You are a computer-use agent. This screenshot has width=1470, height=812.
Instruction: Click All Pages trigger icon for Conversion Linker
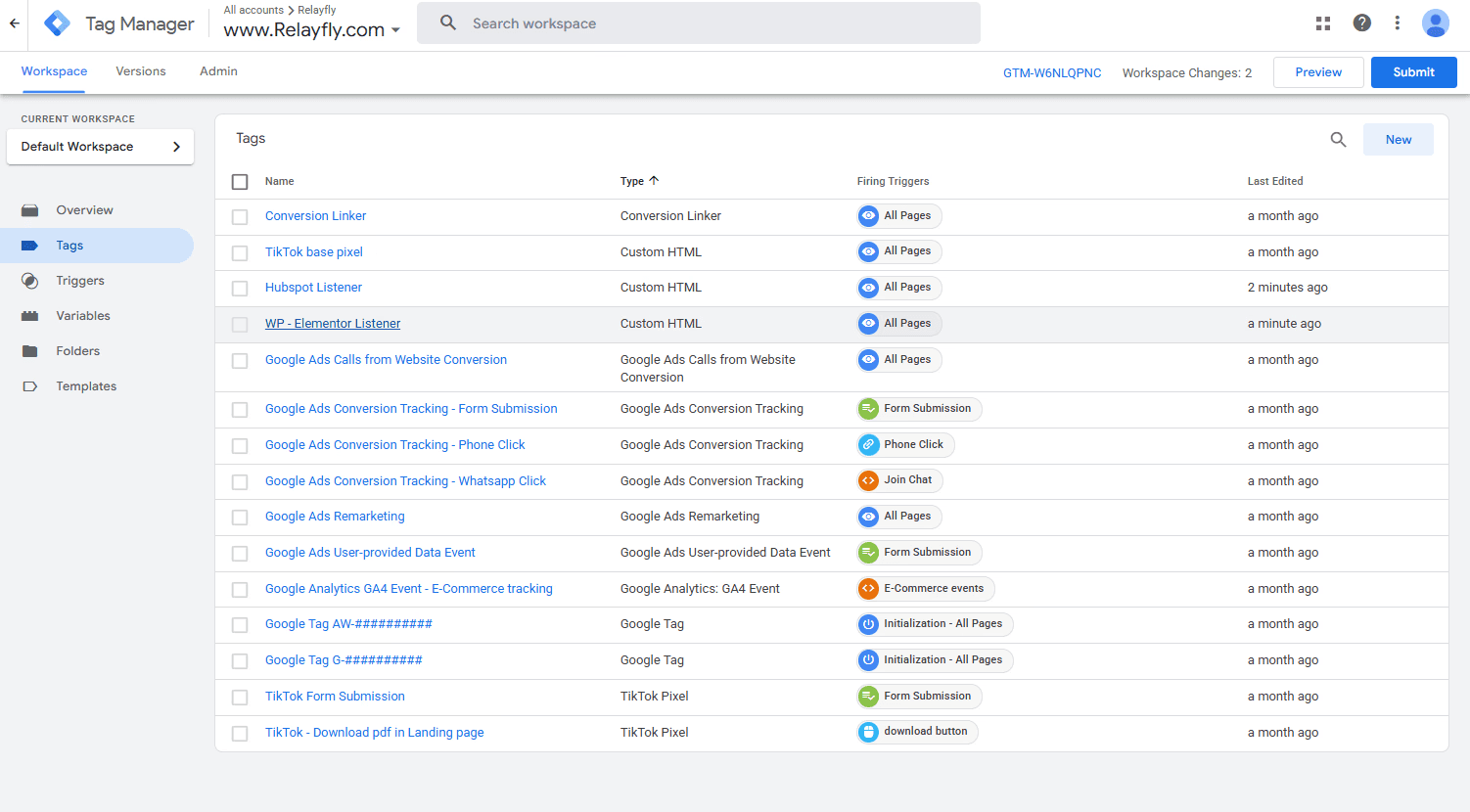(868, 216)
